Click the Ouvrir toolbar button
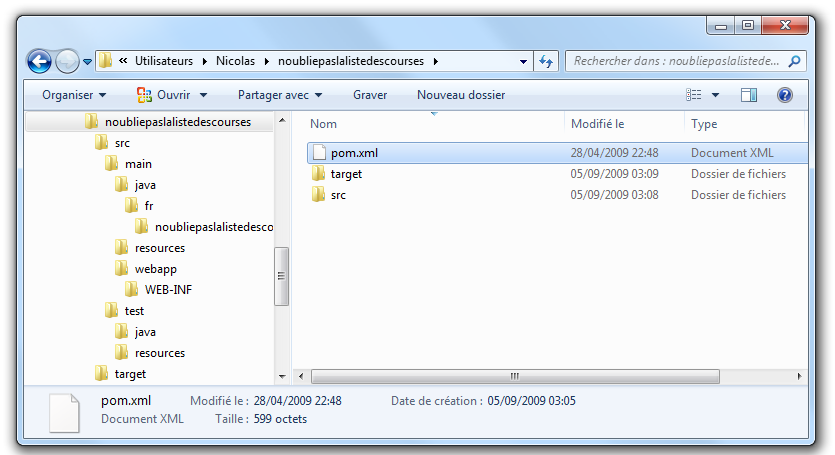The image size is (835, 455). click(171, 95)
